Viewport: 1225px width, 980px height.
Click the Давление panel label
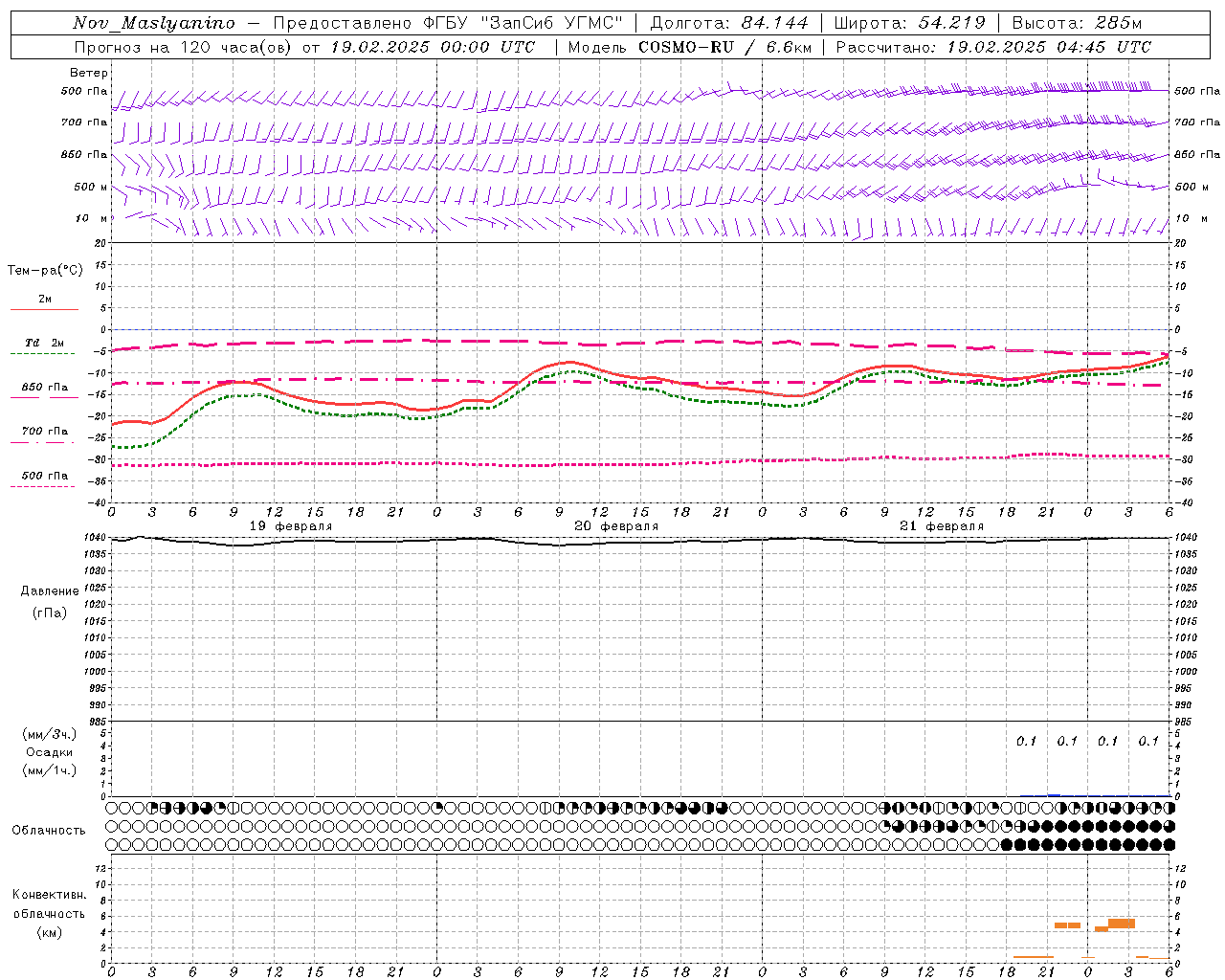point(50,591)
